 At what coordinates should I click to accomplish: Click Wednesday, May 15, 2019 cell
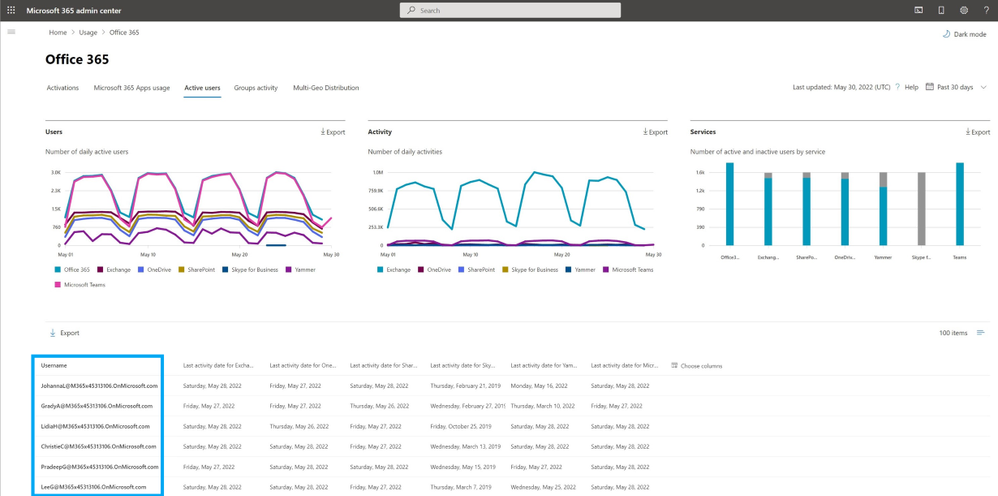coord(465,467)
